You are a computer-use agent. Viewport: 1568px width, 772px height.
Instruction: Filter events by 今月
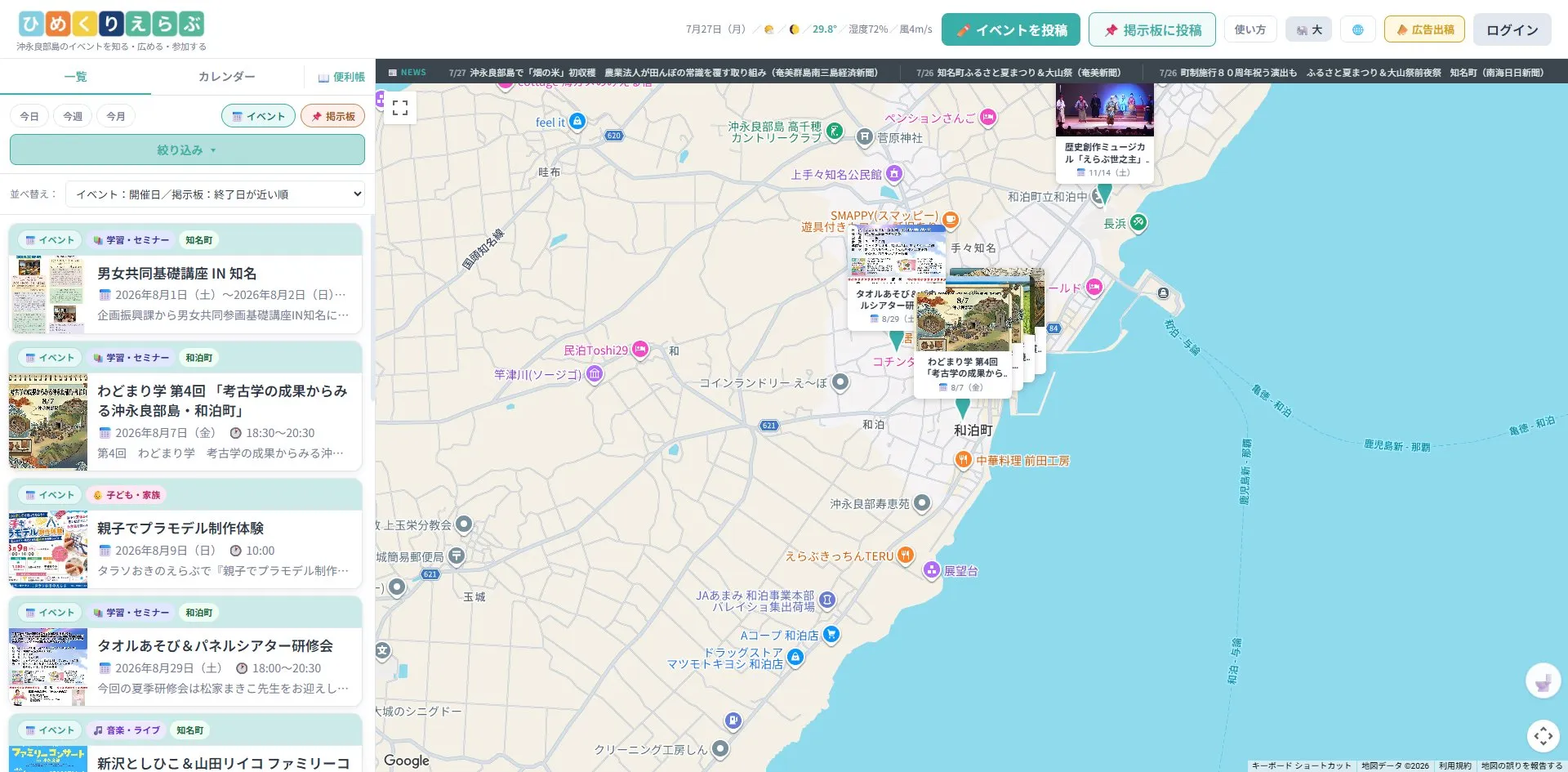116,116
